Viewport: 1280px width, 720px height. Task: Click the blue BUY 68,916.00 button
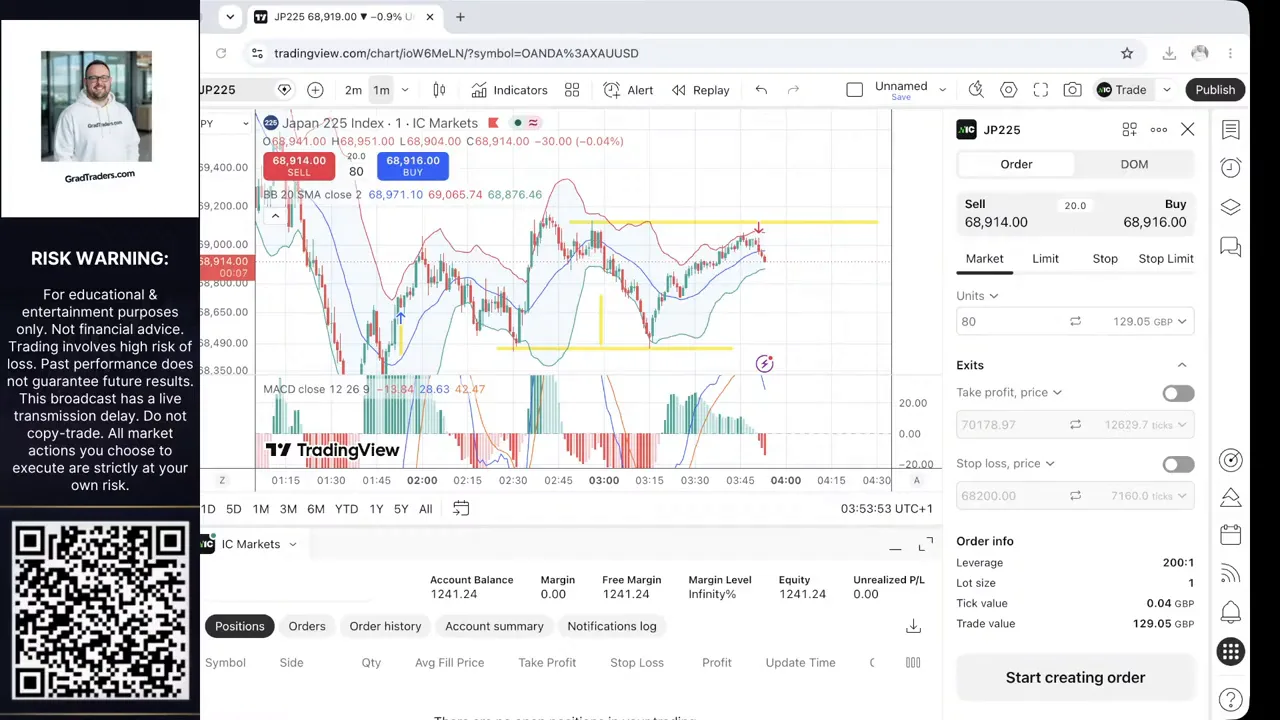[x=413, y=166]
